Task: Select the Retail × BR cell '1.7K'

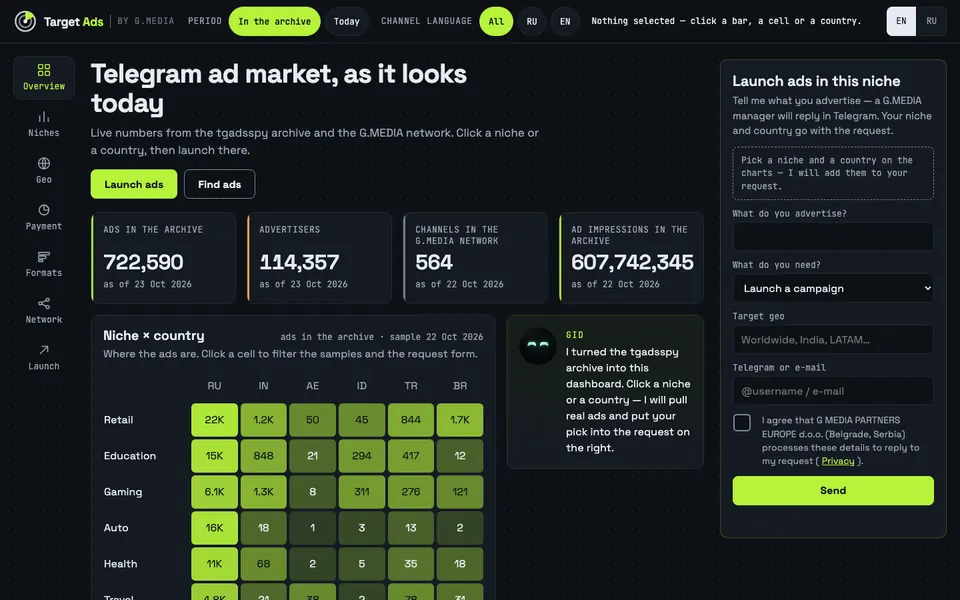Action: (x=460, y=420)
